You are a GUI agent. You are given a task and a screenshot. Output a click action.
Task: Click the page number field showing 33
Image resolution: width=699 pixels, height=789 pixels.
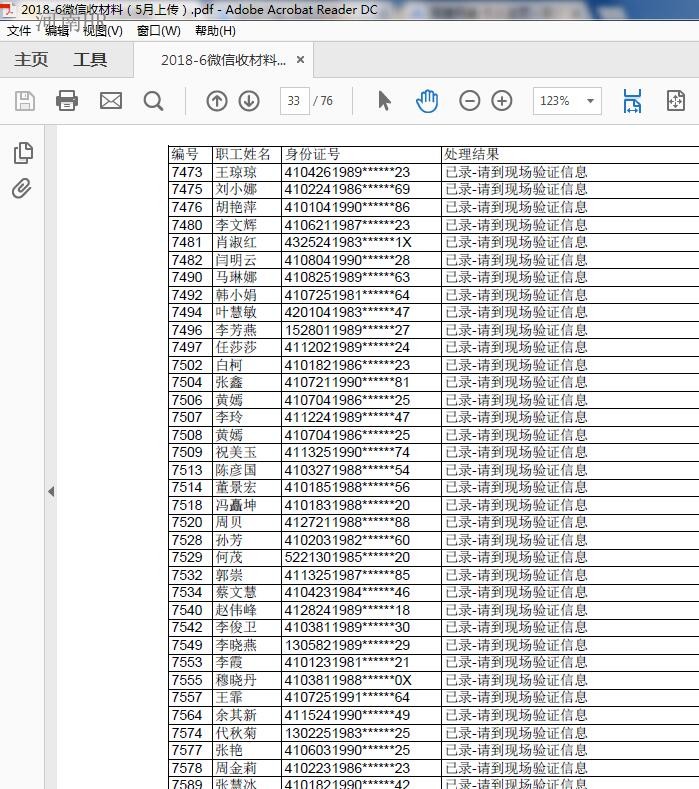coord(294,101)
